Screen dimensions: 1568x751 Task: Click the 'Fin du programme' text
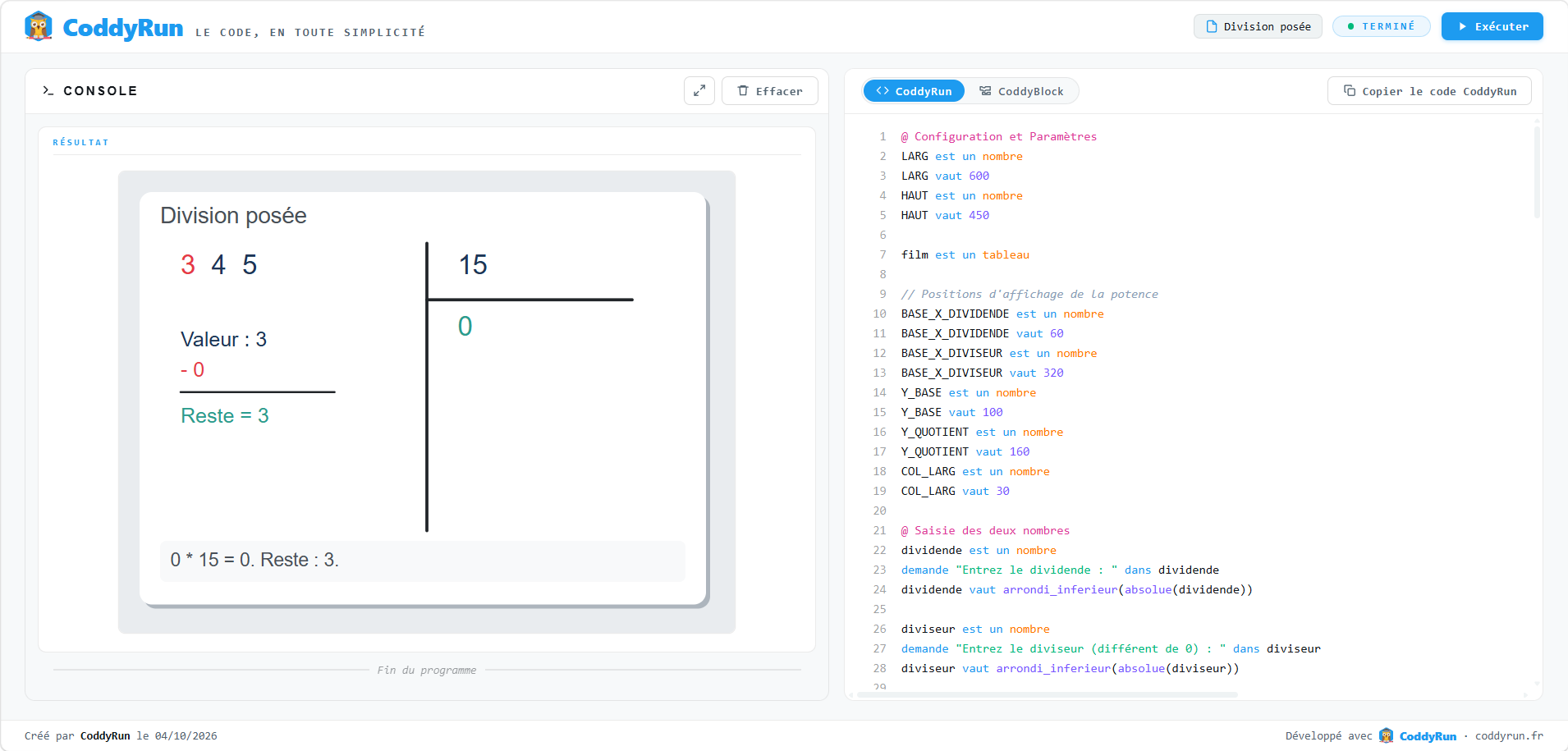427,671
